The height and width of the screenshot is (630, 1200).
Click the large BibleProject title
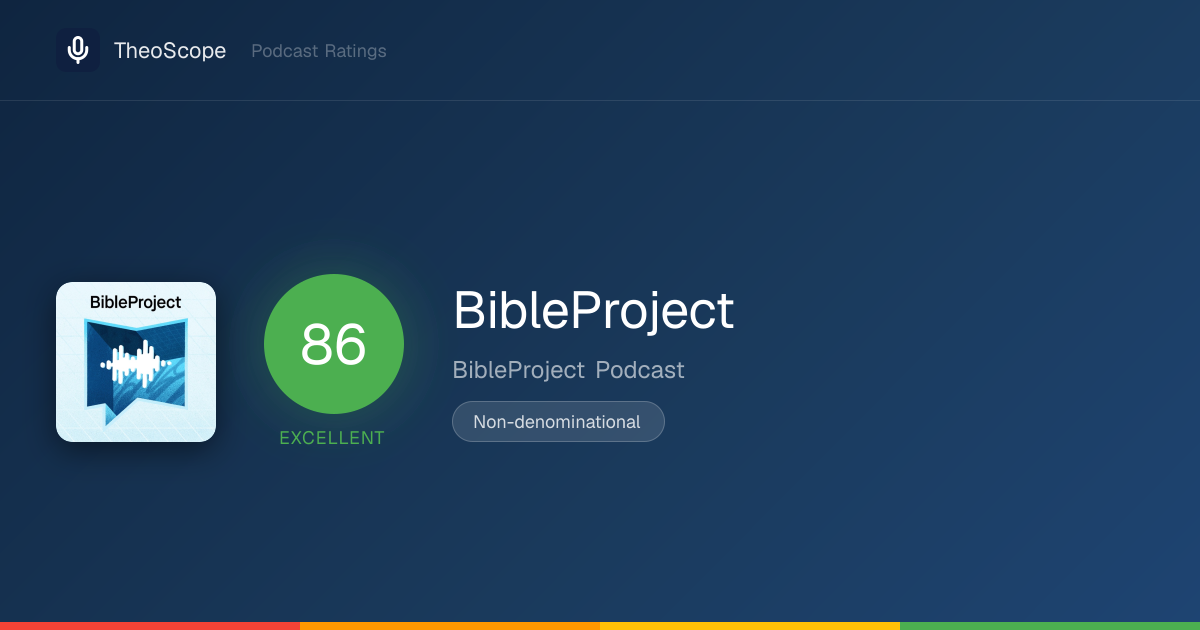pyautogui.click(x=594, y=311)
